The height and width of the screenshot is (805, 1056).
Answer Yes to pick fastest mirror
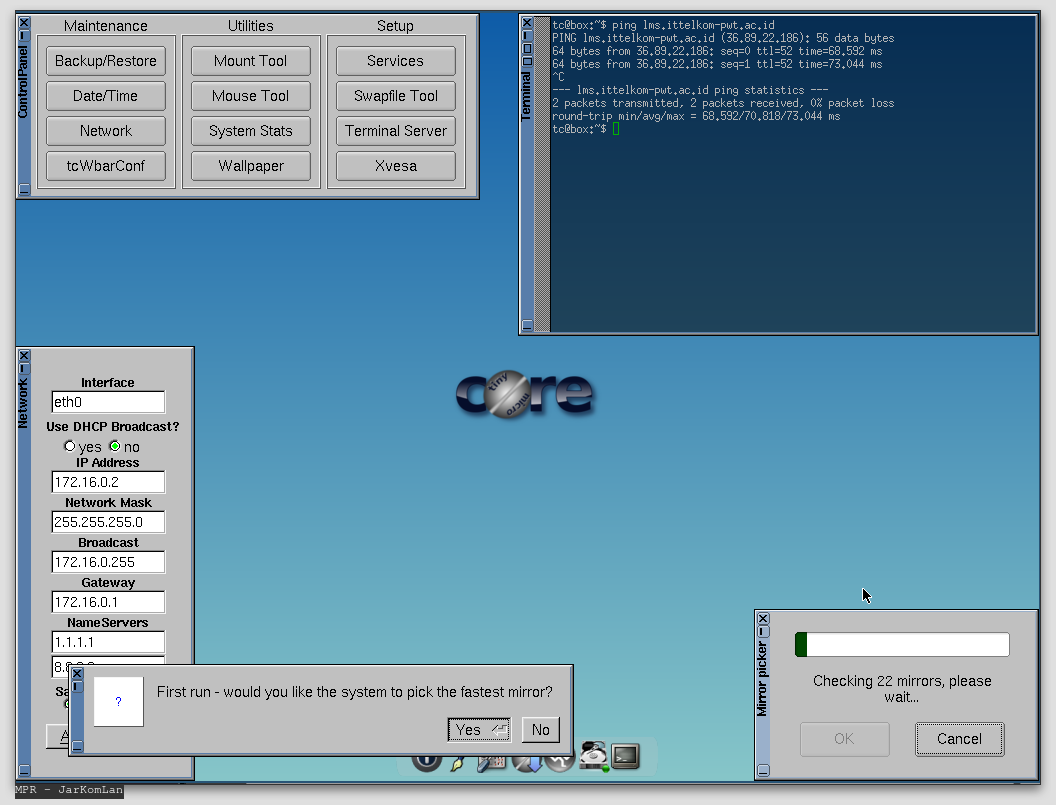479,730
